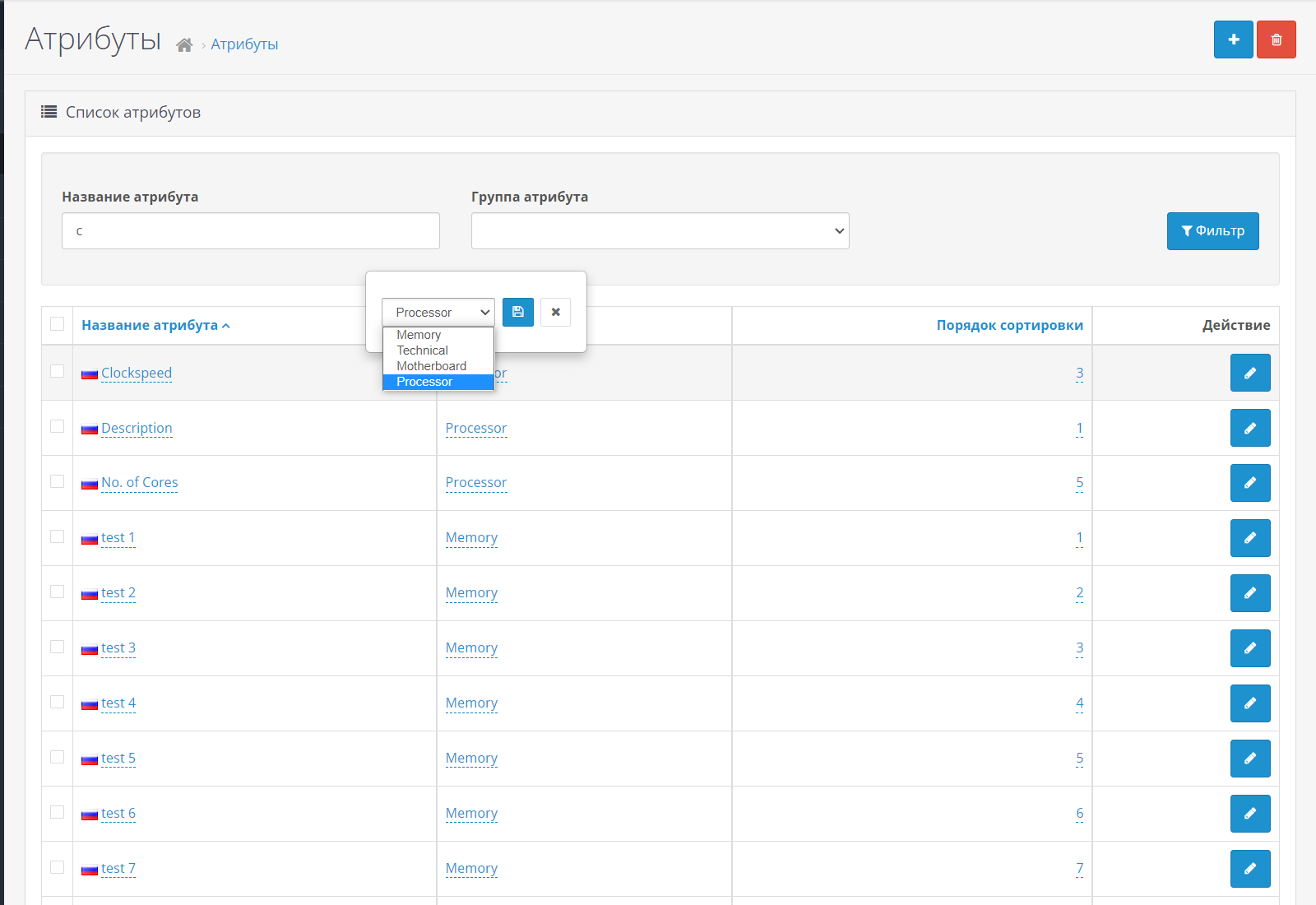Edit test 3 using its pencil button
Image resolution: width=1316 pixels, height=905 pixels.
(1250, 648)
